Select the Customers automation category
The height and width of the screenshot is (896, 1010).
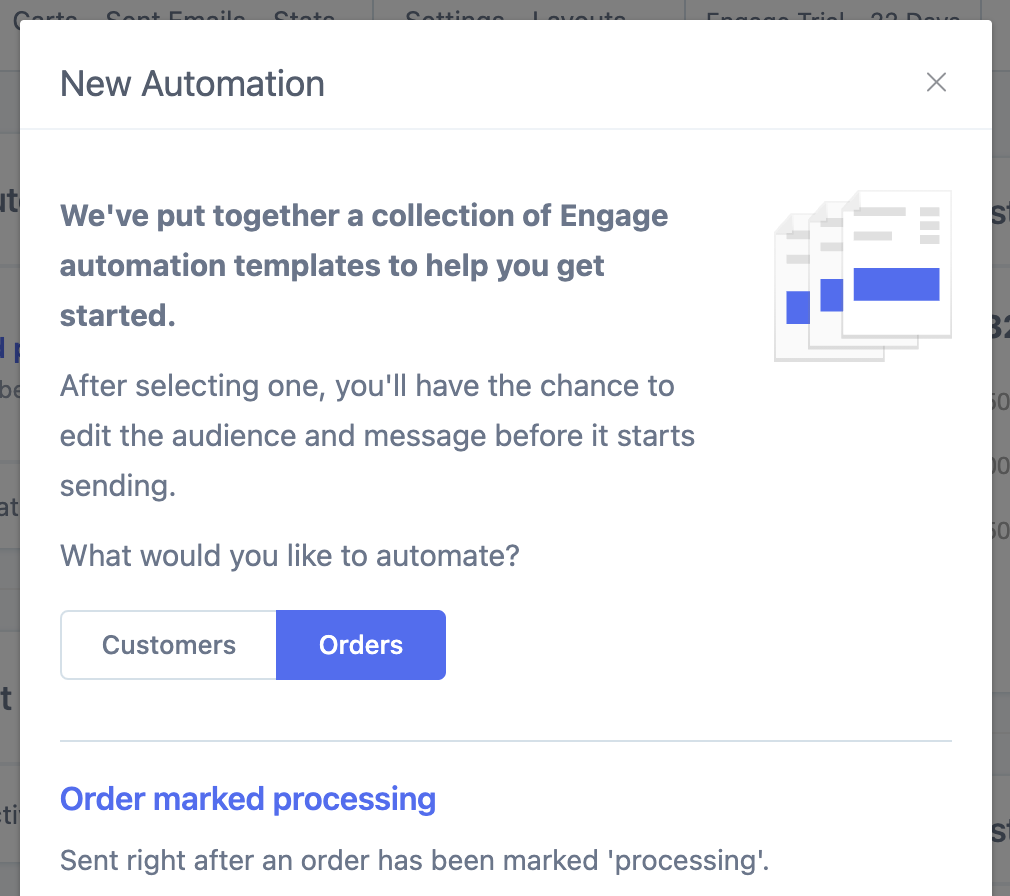point(169,645)
